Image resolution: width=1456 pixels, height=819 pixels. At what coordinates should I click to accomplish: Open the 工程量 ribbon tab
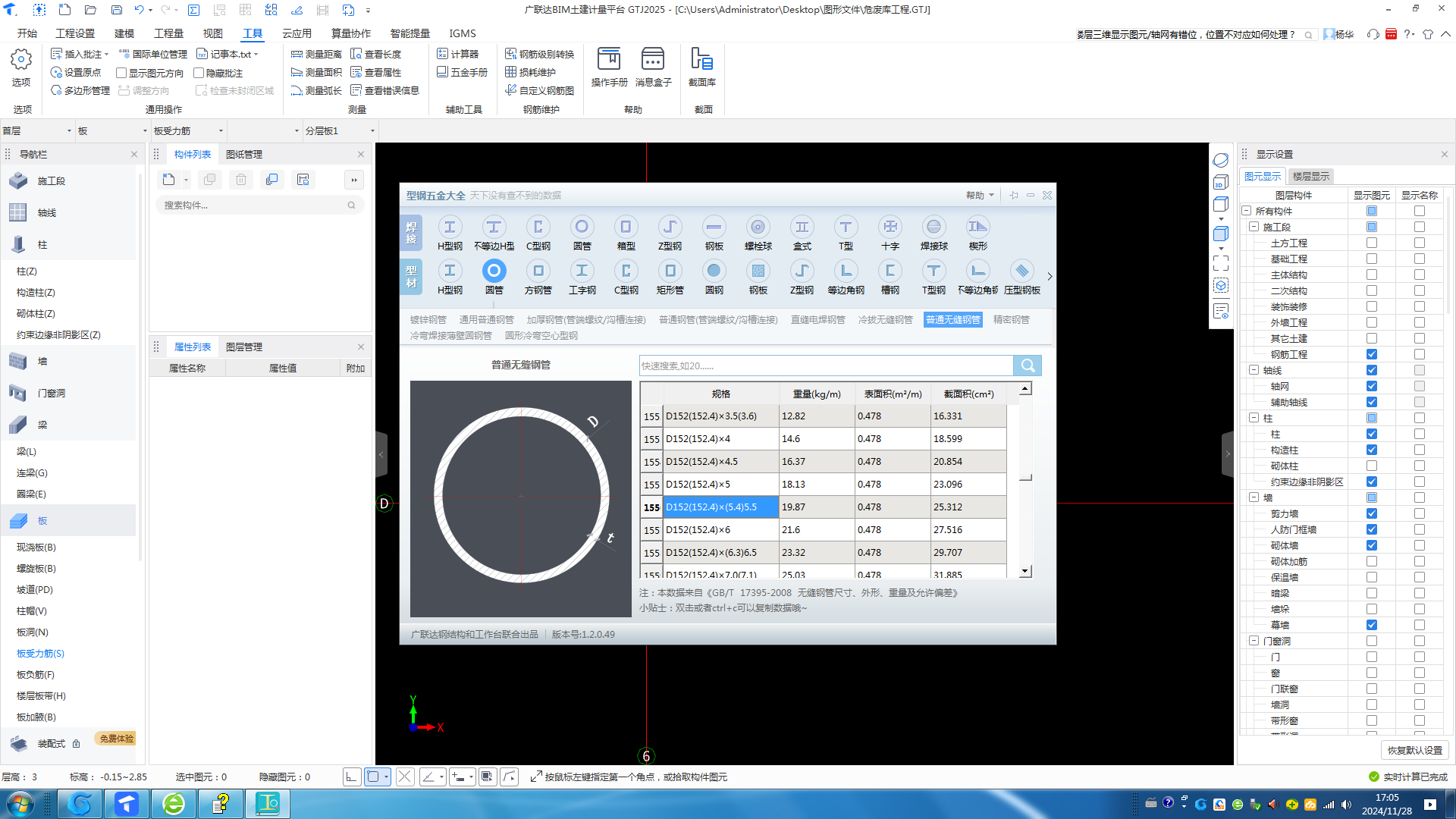(168, 33)
